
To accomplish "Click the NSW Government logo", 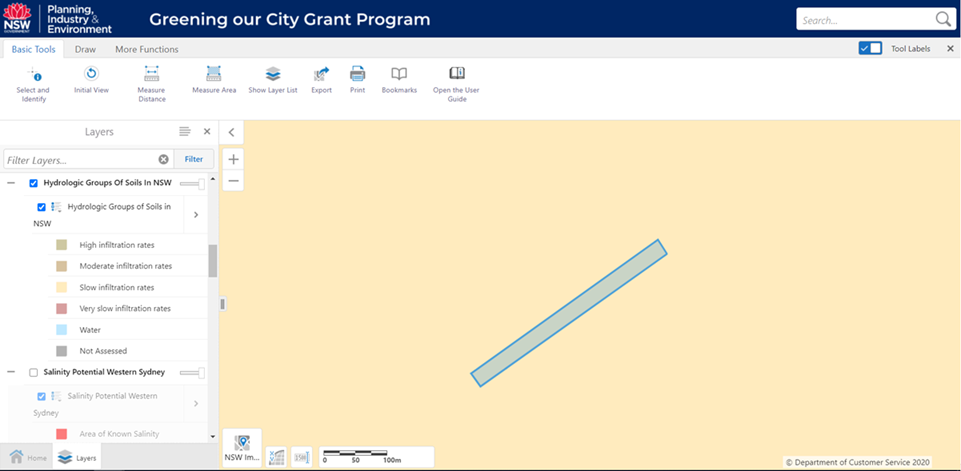I will [17, 17].
